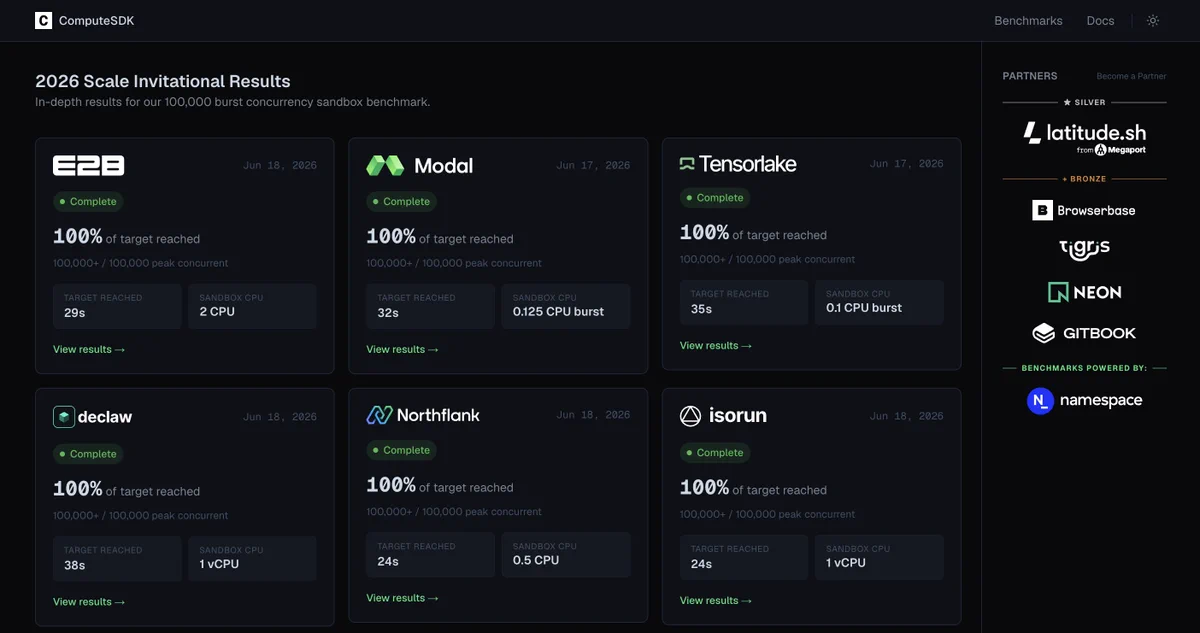This screenshot has height=633, width=1200.
Task: Click the Jun 18, 2026 date on isorun card
Action: coord(906,416)
